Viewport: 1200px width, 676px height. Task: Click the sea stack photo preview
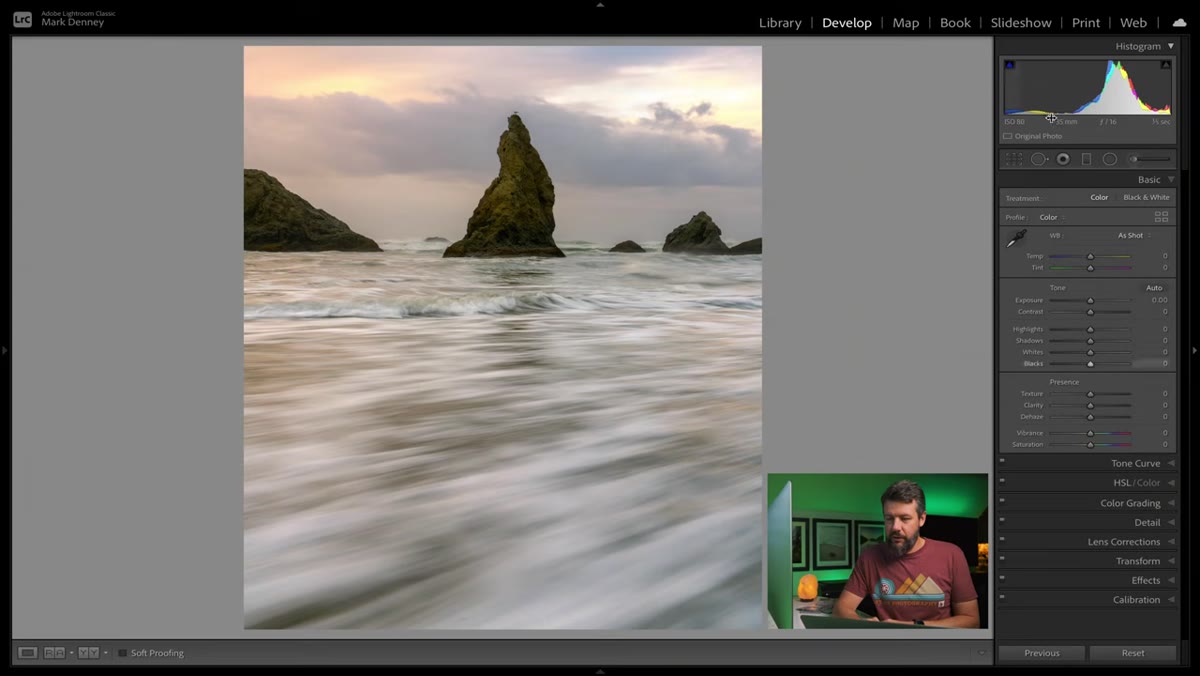503,337
